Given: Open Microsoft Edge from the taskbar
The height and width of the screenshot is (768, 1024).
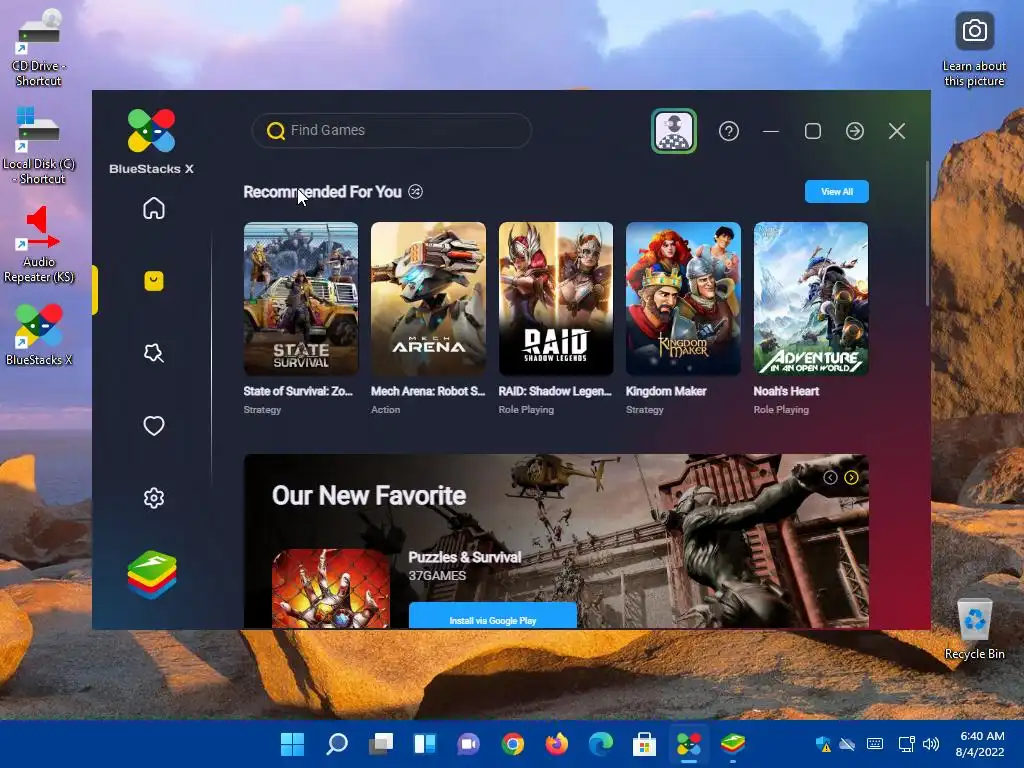Looking at the screenshot, I should (601, 743).
